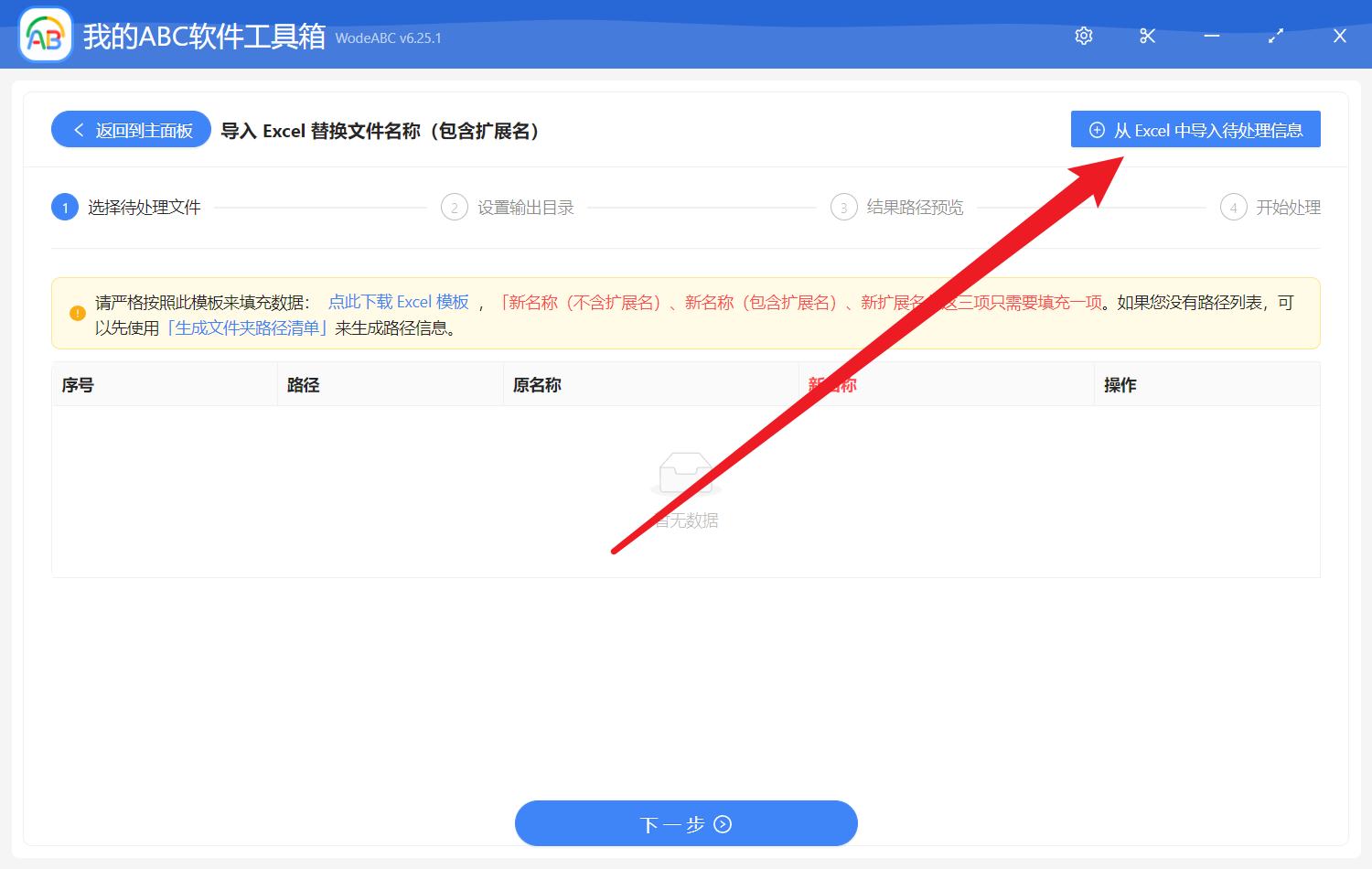1372x869 pixels.
Task: Click the plus-circle icon on the Excel import button
Action: coord(1097,129)
